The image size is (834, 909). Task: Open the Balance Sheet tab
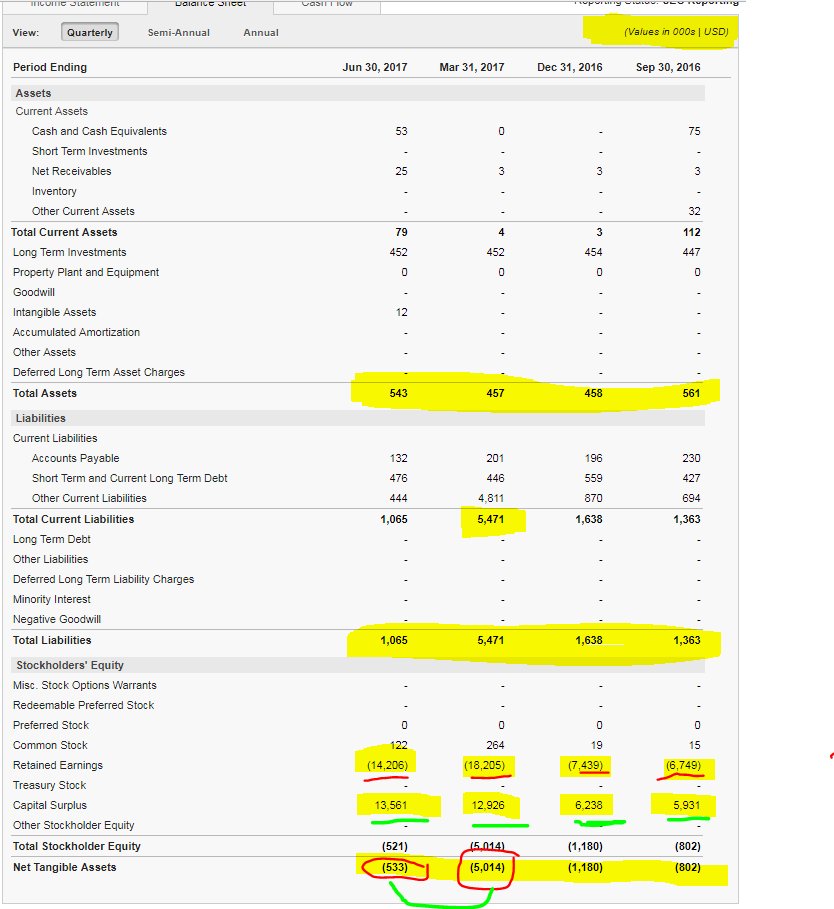point(210,5)
